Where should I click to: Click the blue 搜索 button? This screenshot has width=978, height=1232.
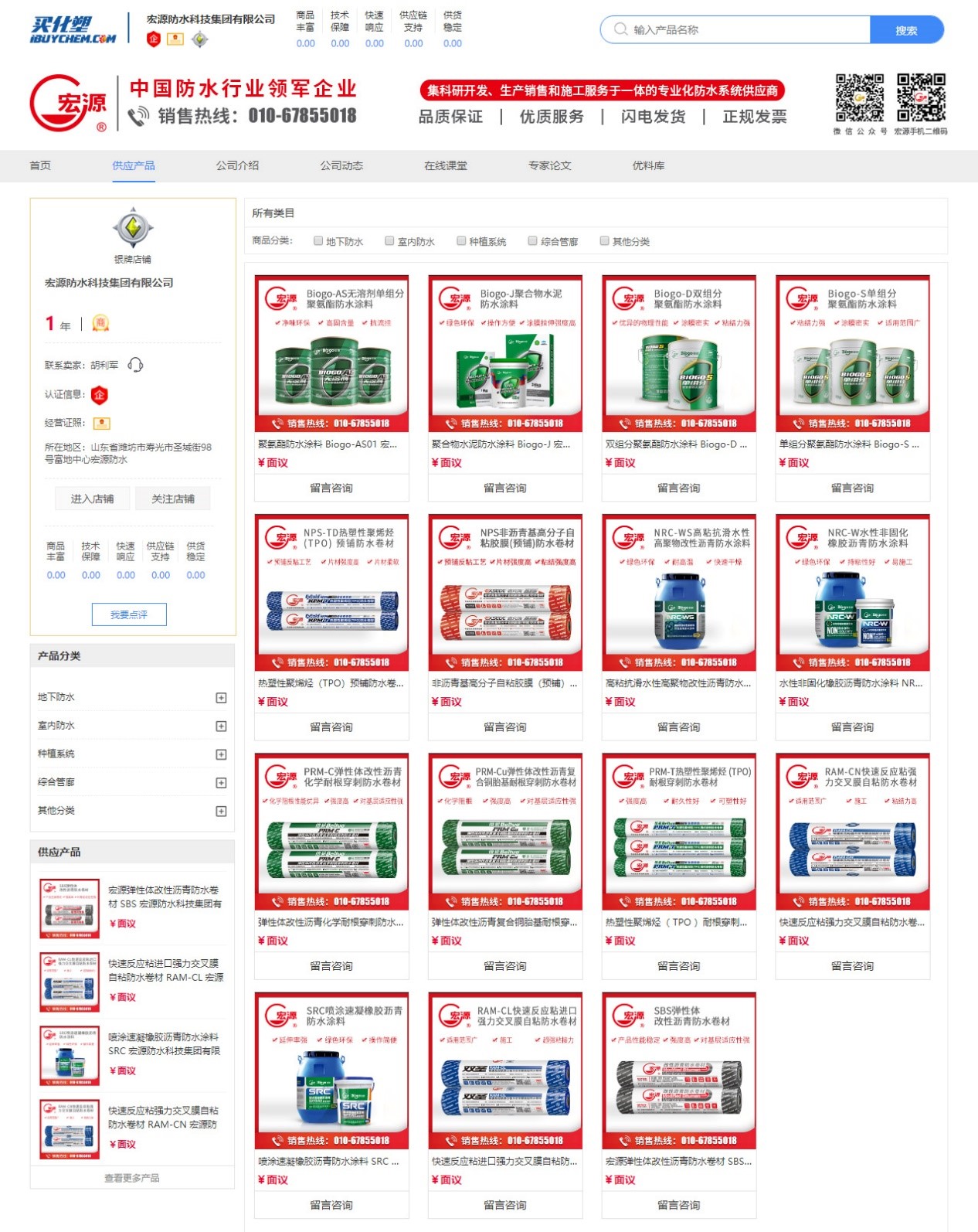click(907, 30)
